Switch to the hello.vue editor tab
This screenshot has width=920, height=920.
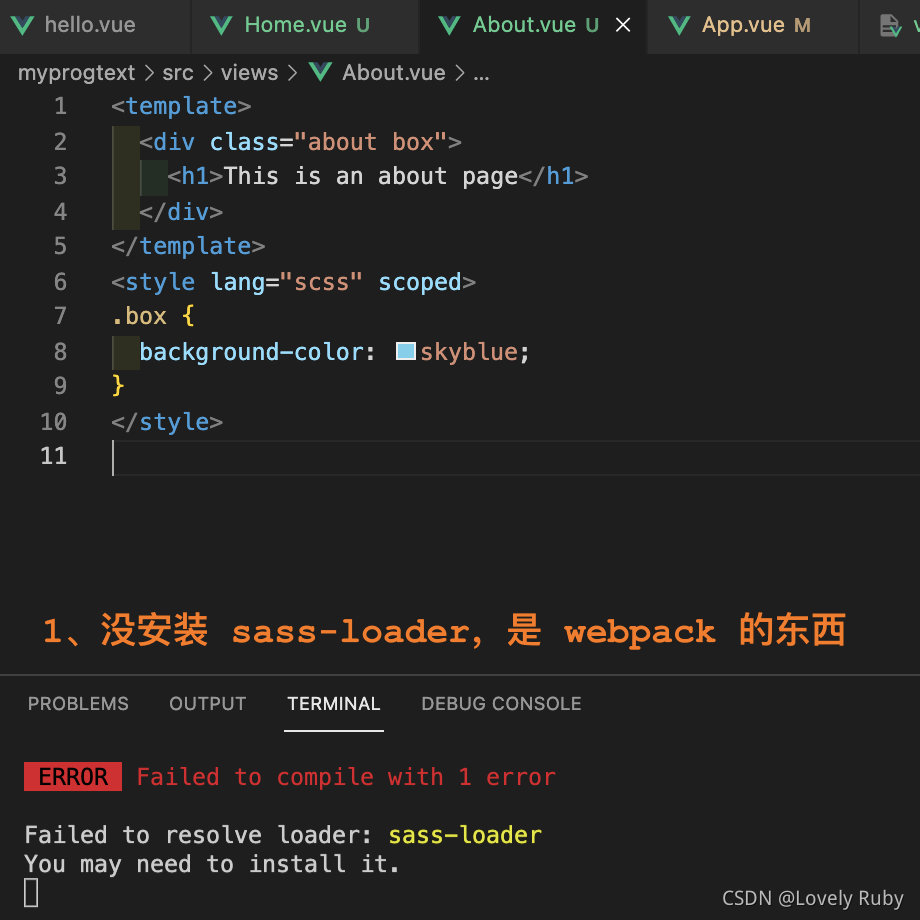[94, 26]
